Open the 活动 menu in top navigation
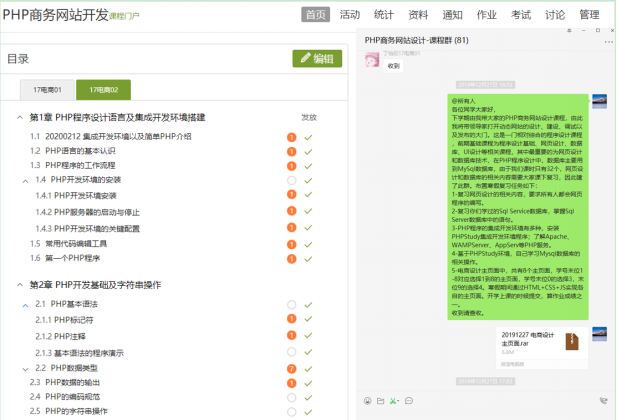 (350, 15)
